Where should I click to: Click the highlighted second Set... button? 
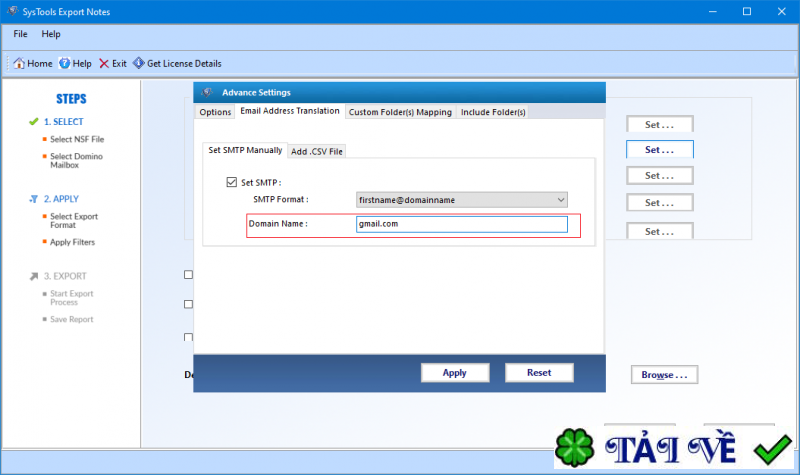[659, 149]
